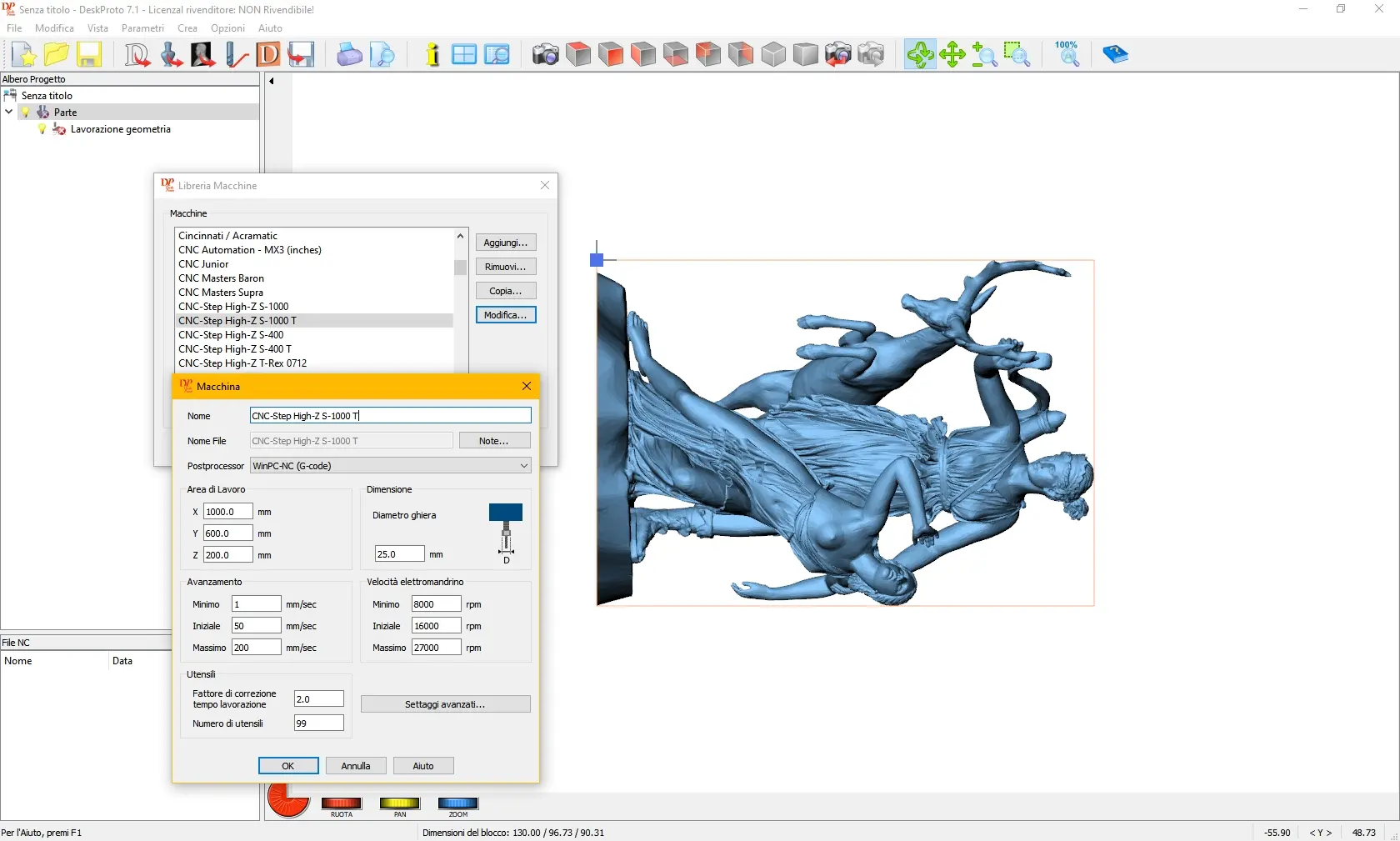Click the vase with red arrow icon

tap(170, 54)
